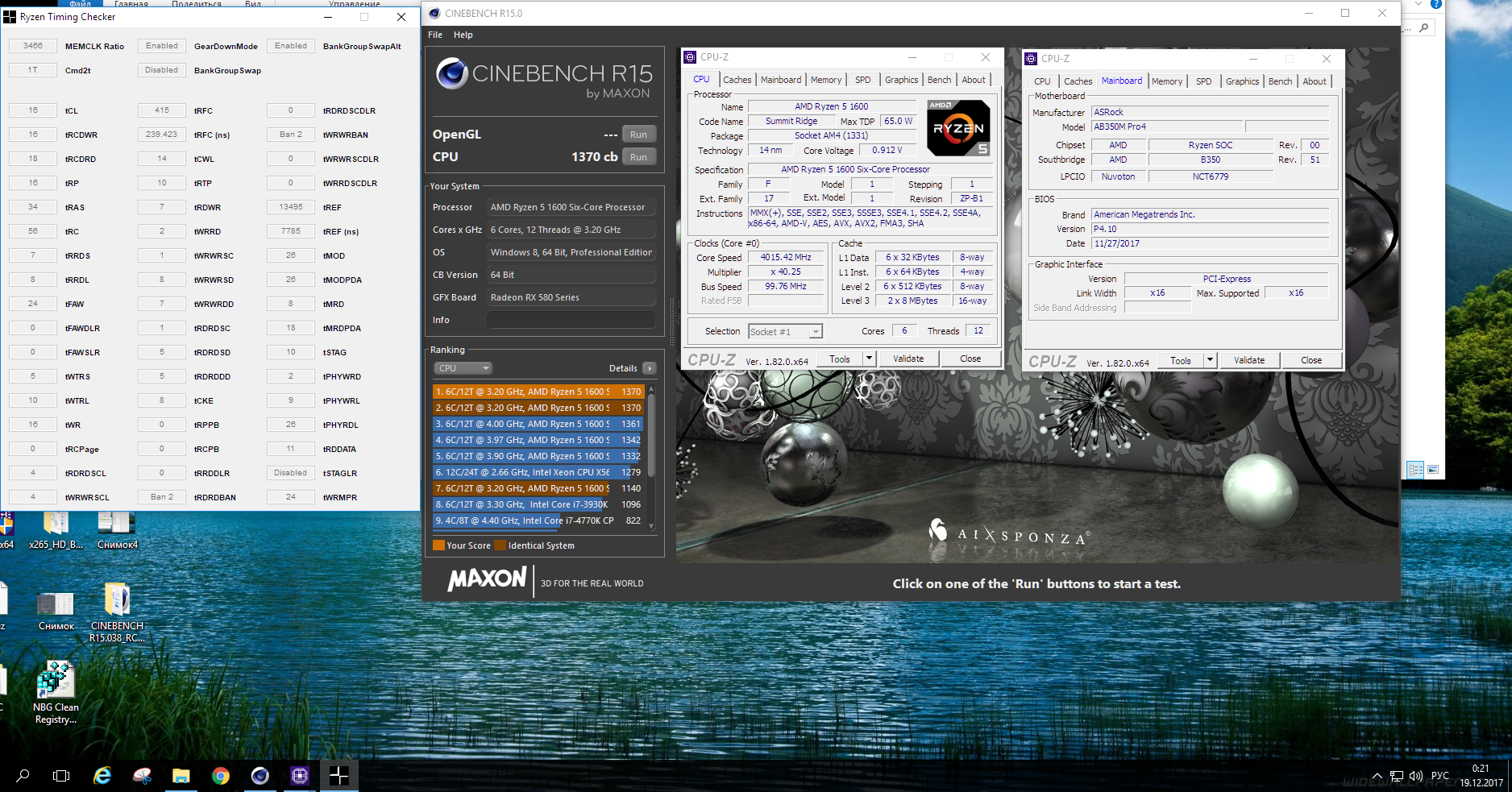Click Internet Explorer icon in taskbar

[x=102, y=776]
